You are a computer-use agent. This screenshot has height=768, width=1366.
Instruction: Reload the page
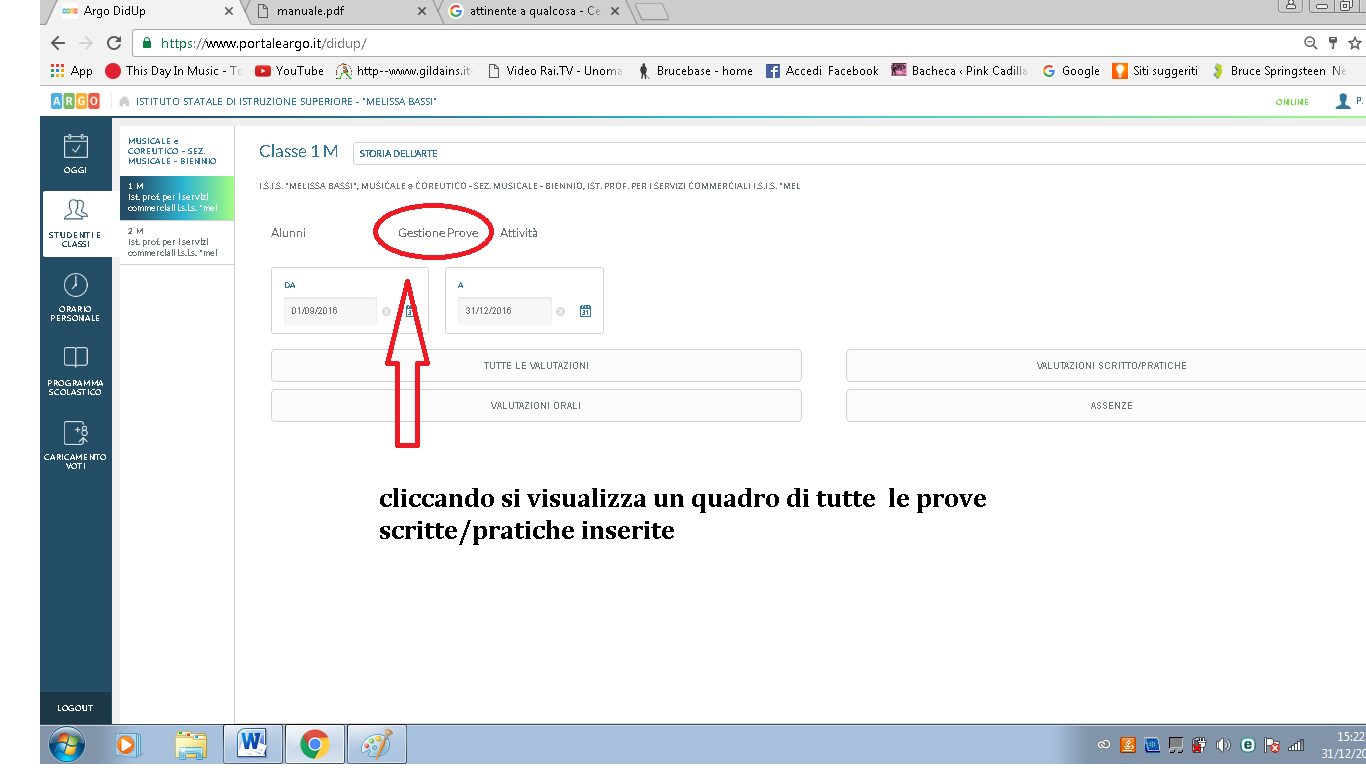114,43
